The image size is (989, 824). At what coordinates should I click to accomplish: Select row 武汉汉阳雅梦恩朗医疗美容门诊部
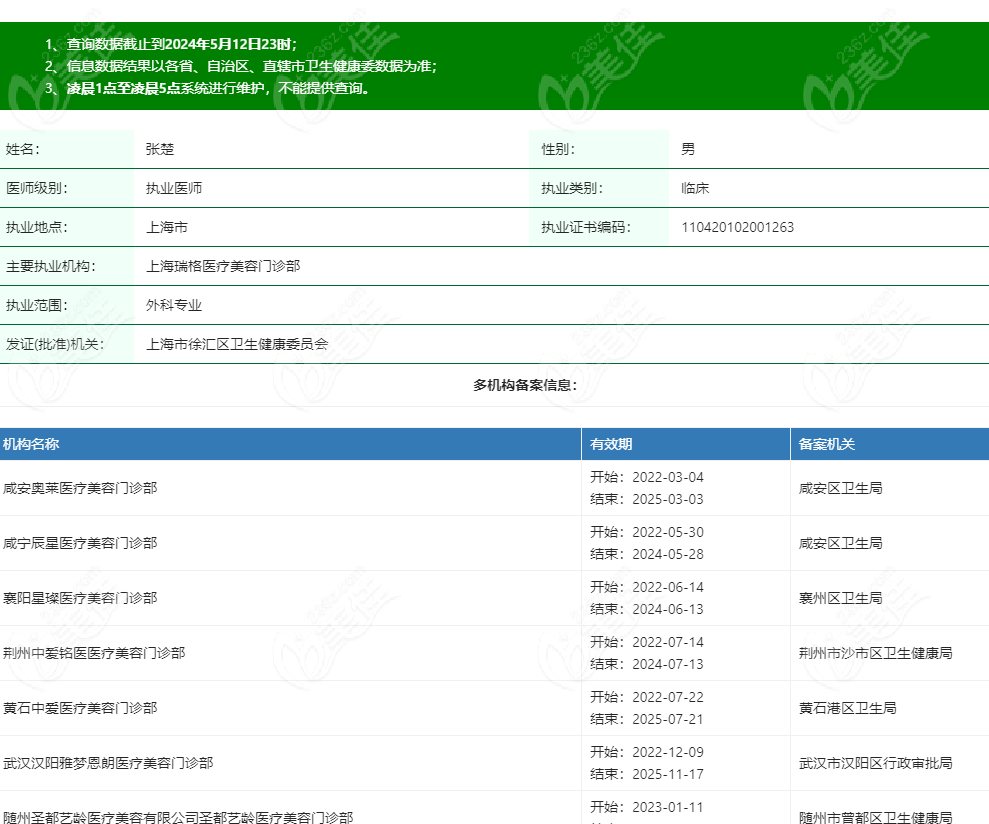[494, 763]
